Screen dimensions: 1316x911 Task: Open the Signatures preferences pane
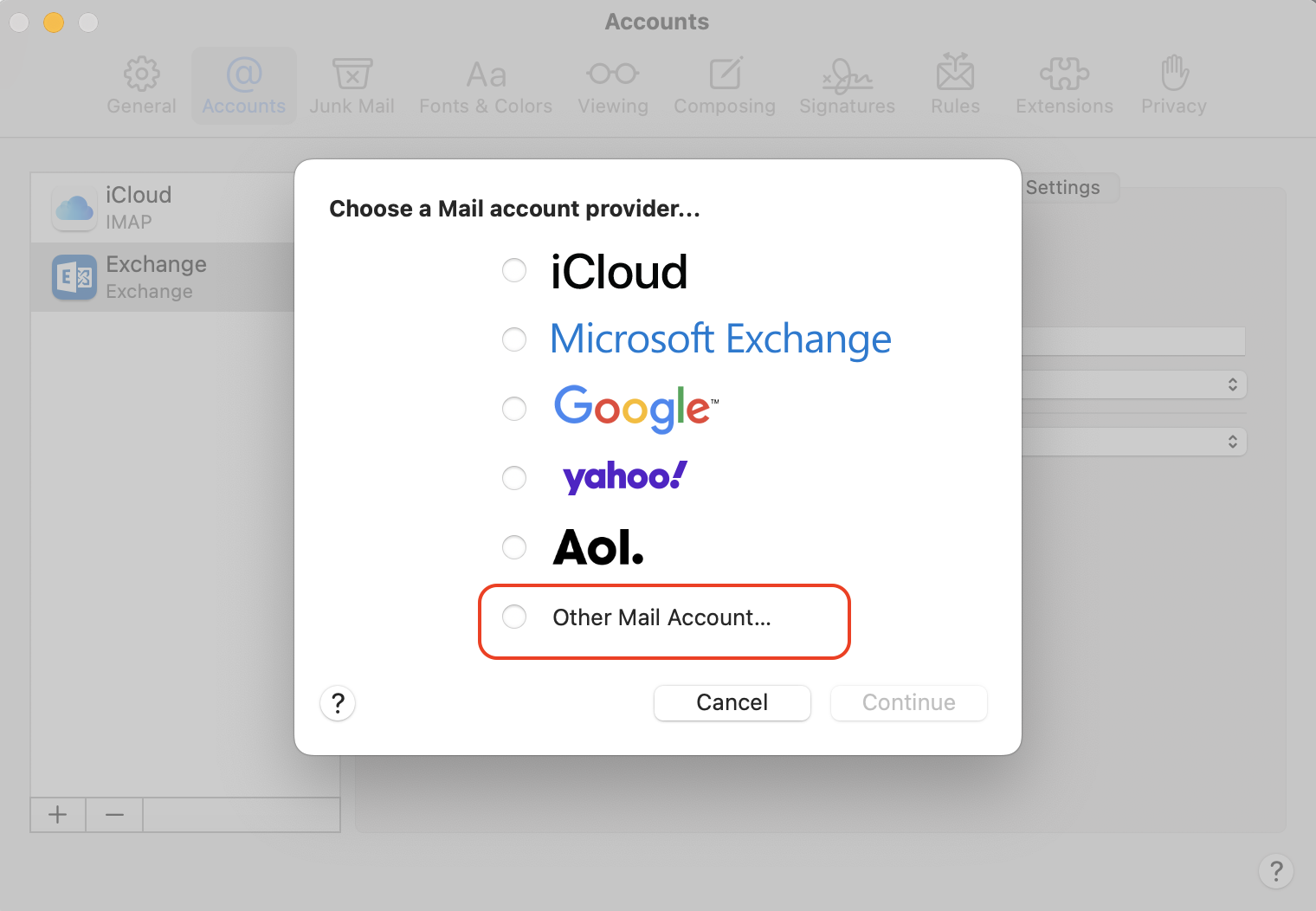[x=847, y=86]
